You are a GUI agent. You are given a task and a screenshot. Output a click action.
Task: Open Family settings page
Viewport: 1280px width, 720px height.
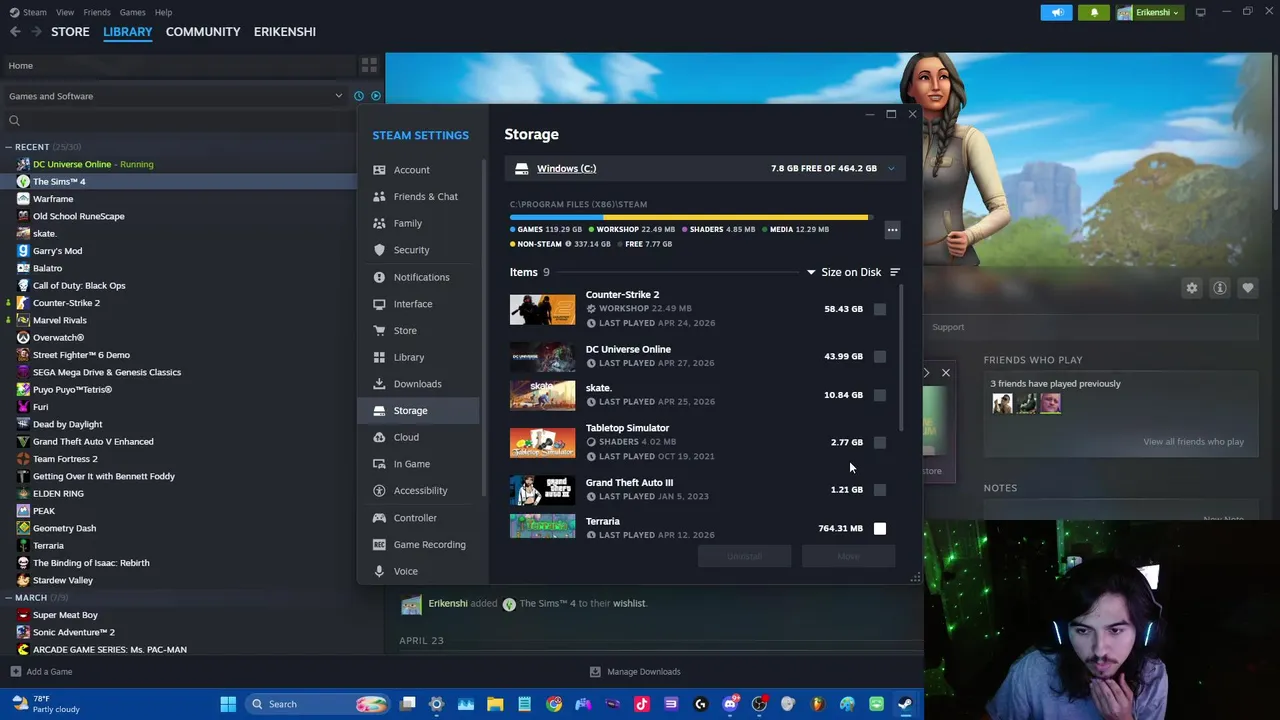420,223
